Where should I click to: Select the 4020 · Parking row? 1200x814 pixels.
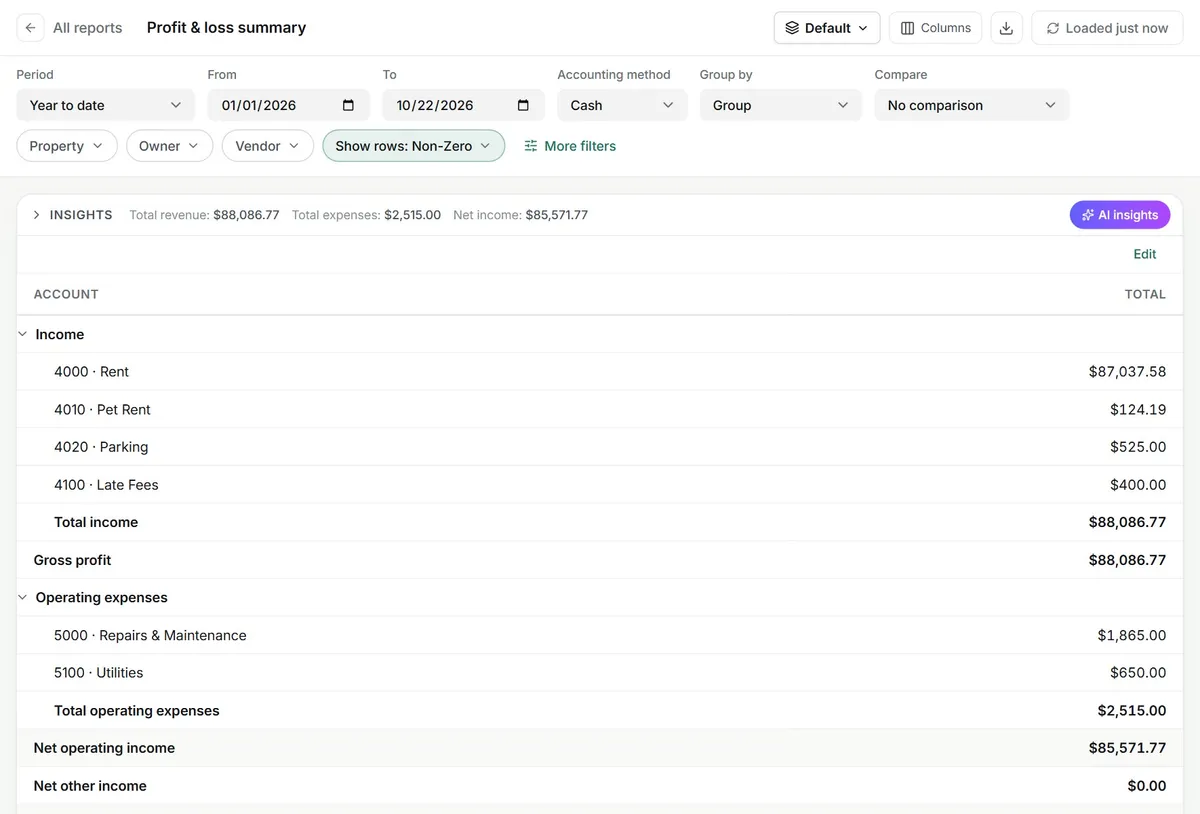(x=600, y=447)
